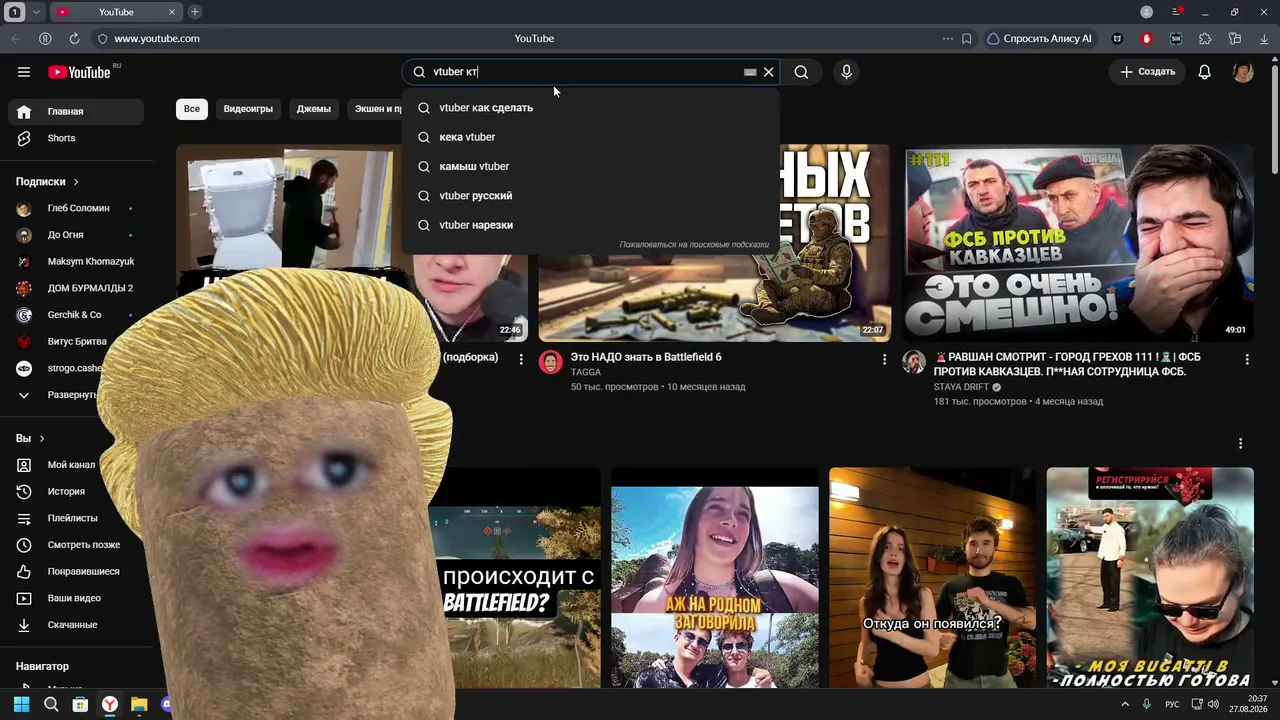1280x720 pixels.
Task: Open browser extensions puzzle icon
Action: [1205, 39]
